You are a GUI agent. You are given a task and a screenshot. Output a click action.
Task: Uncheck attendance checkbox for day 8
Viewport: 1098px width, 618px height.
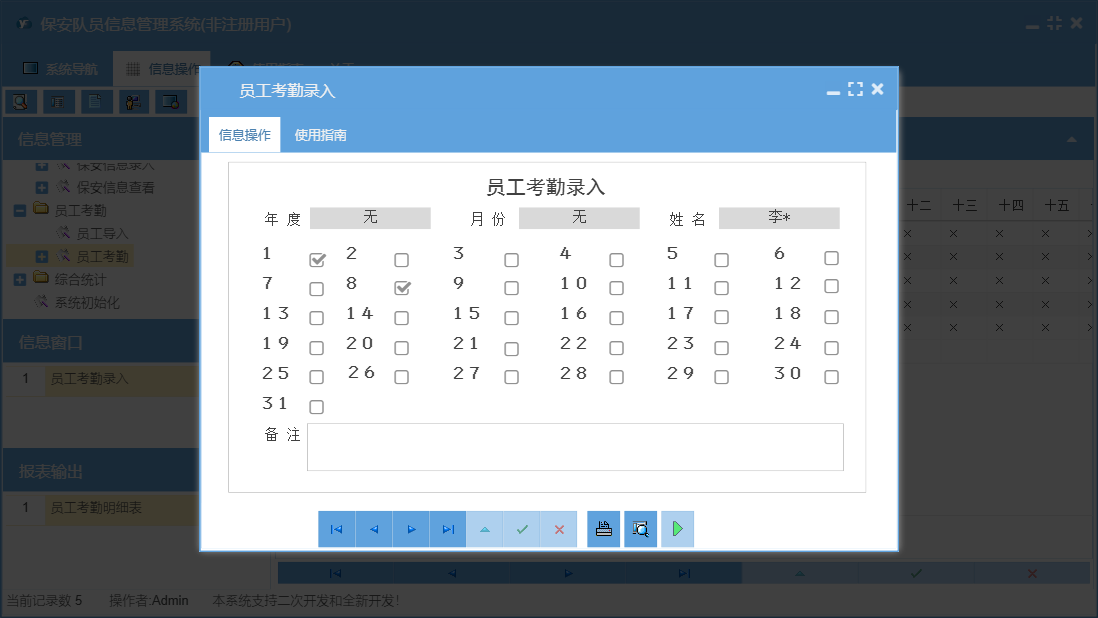(x=402, y=289)
